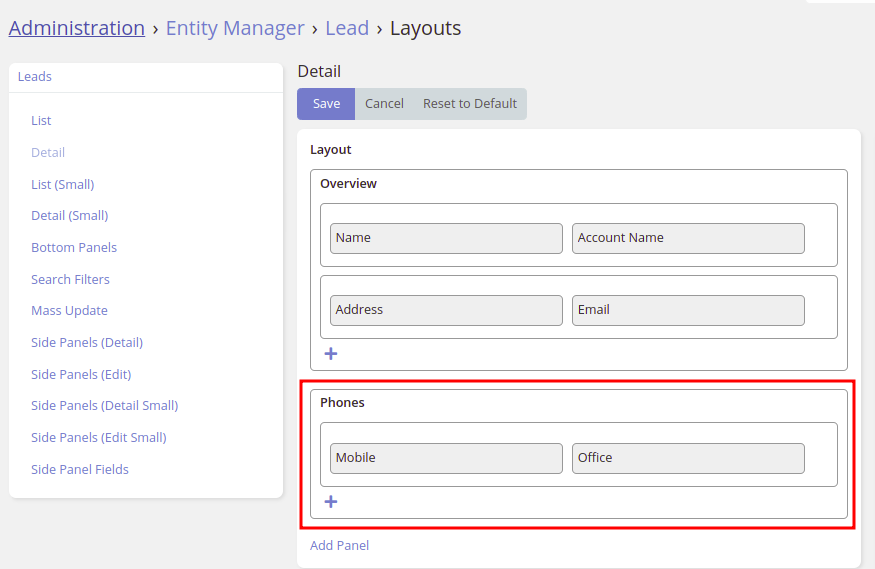Click the Mobile field in Phones
The width and height of the screenshot is (875, 569).
point(446,458)
